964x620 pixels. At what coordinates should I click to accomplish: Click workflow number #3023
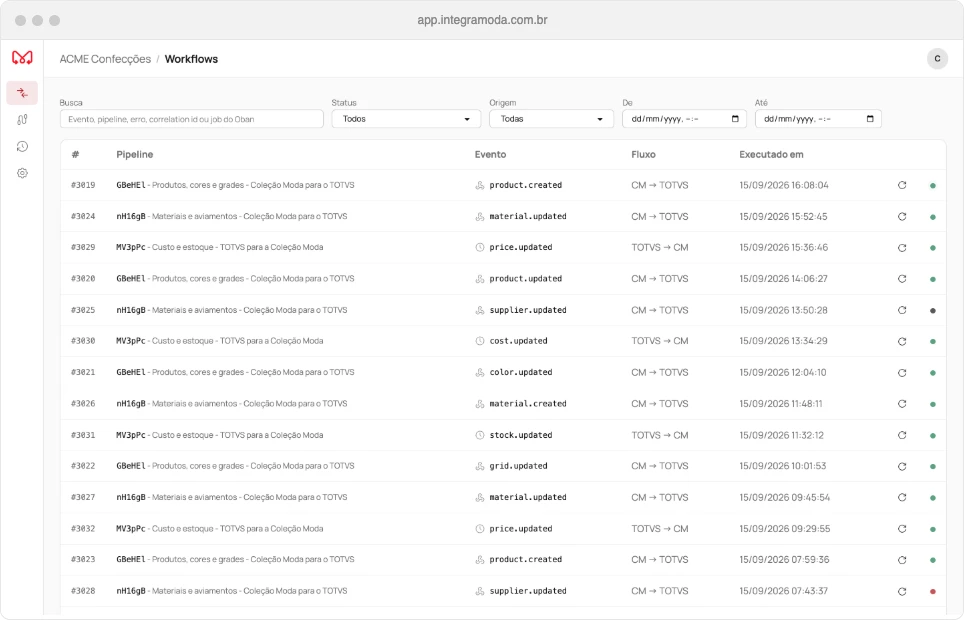pos(83,560)
